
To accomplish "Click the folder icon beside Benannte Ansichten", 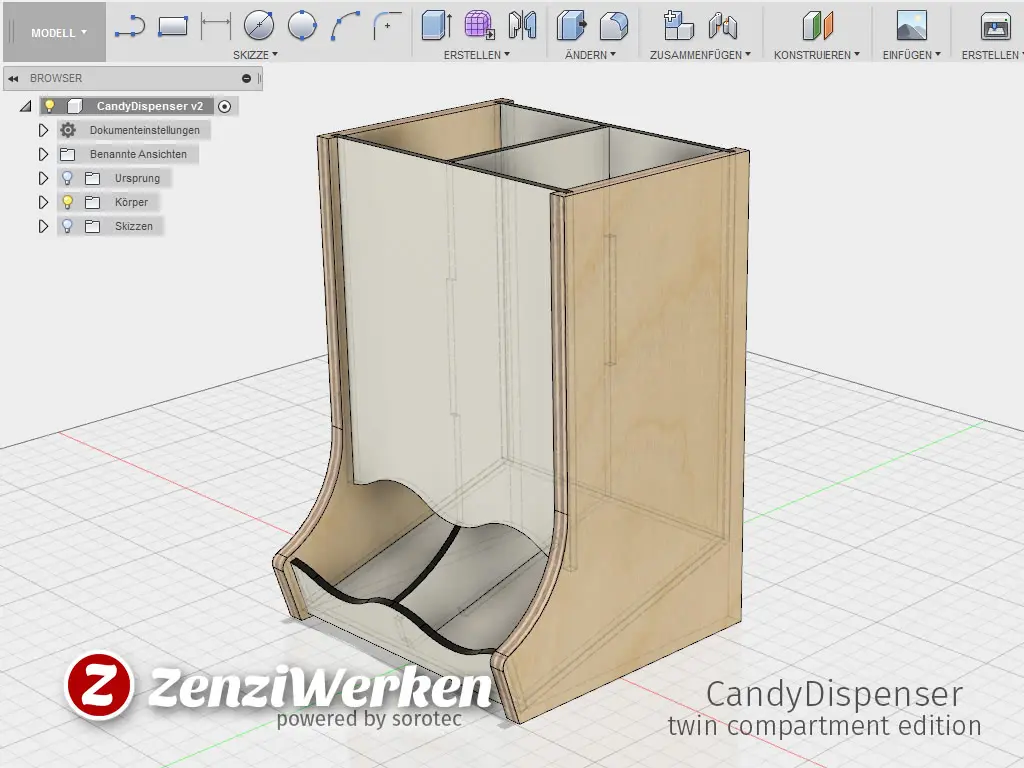I will pos(67,154).
